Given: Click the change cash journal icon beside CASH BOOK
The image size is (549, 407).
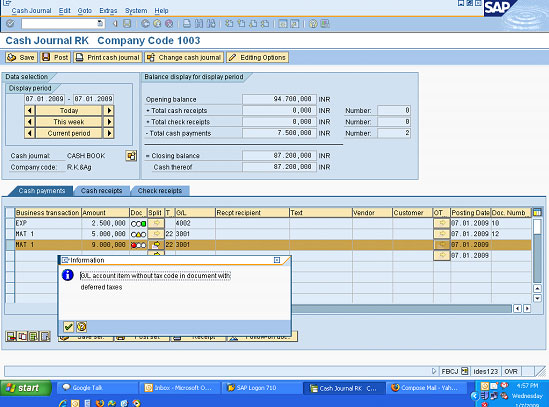Looking at the screenshot, I should (x=131, y=156).
